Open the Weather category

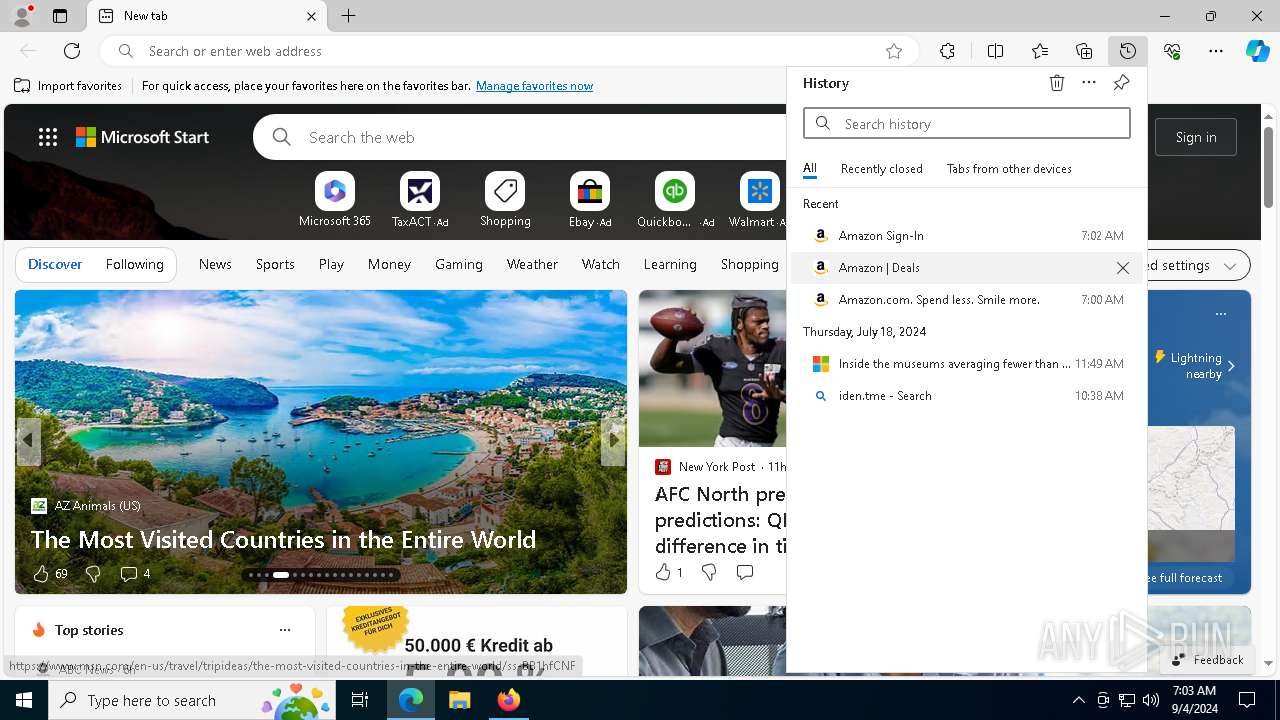[532, 265]
